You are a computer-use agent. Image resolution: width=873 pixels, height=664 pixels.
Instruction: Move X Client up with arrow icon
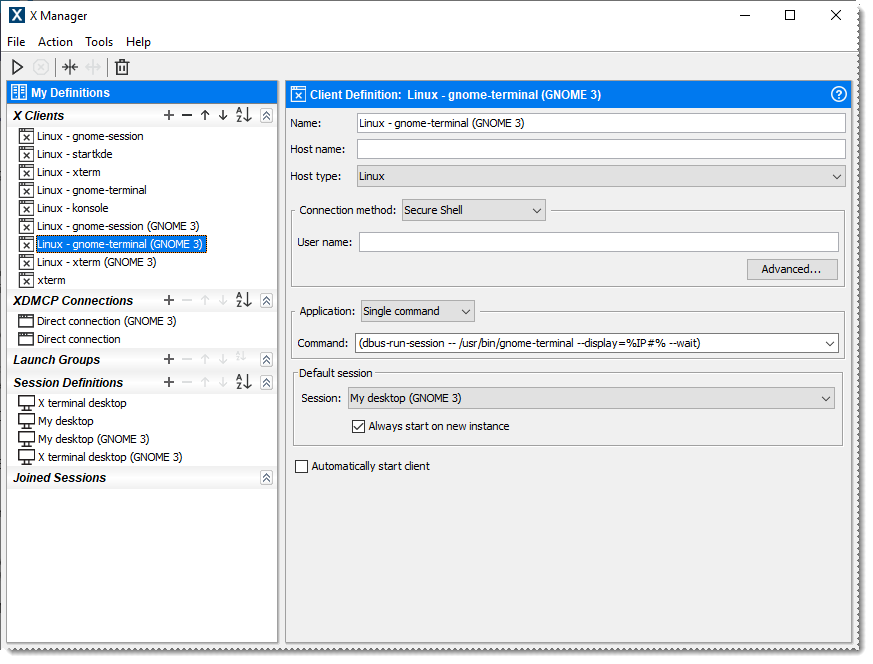pyautogui.click(x=205, y=116)
